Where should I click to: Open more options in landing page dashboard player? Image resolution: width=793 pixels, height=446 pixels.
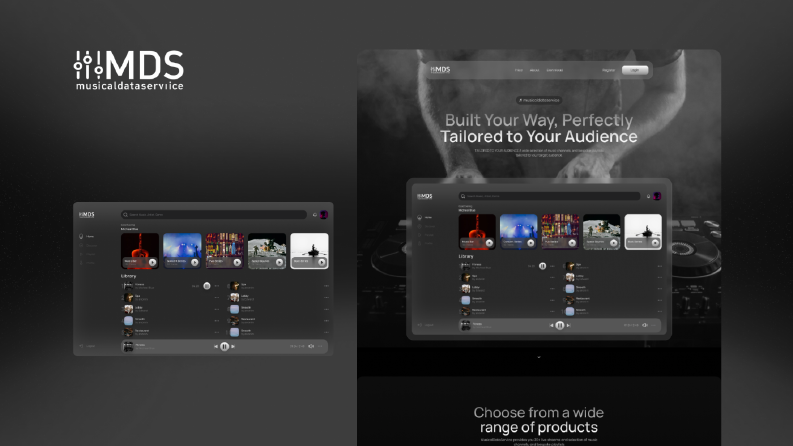click(654, 325)
